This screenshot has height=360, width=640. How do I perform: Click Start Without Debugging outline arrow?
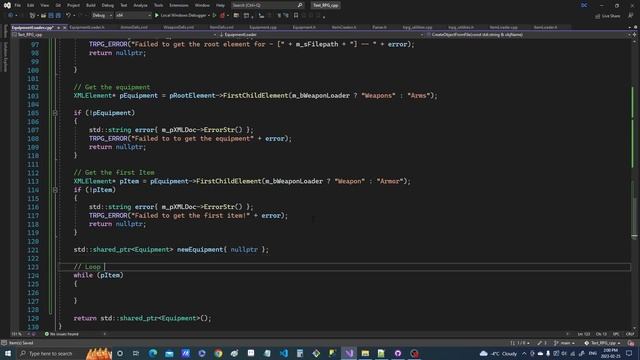point(215,16)
